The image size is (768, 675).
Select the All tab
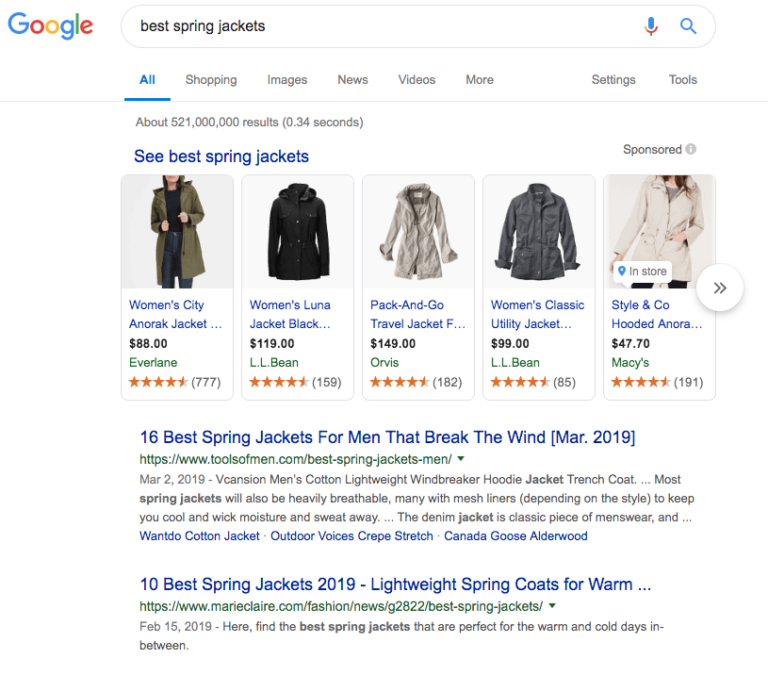147,80
